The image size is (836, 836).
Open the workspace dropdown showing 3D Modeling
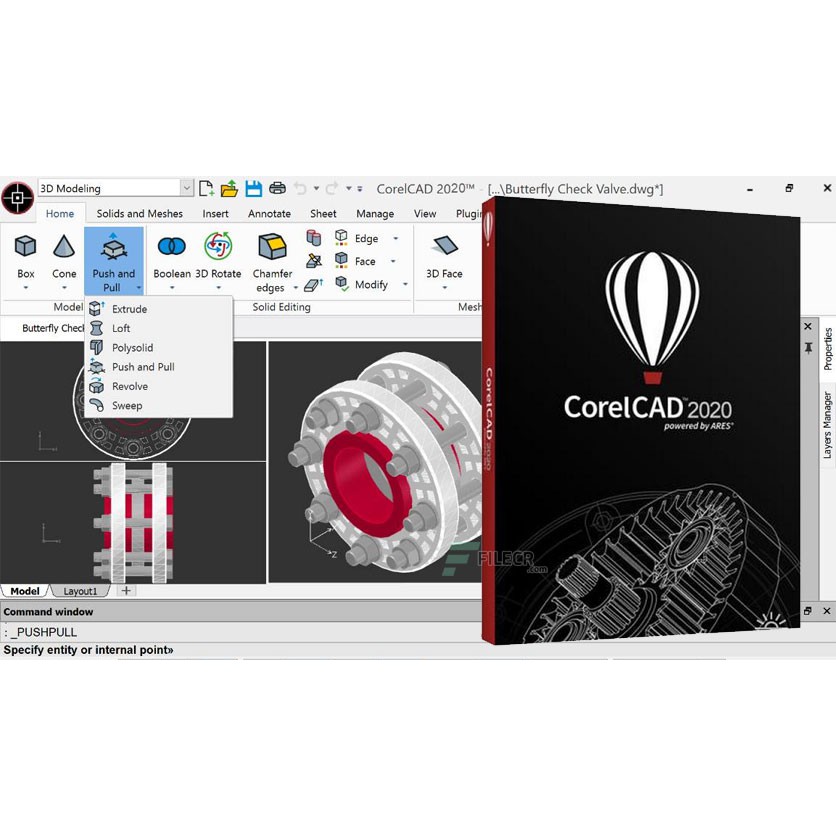187,187
